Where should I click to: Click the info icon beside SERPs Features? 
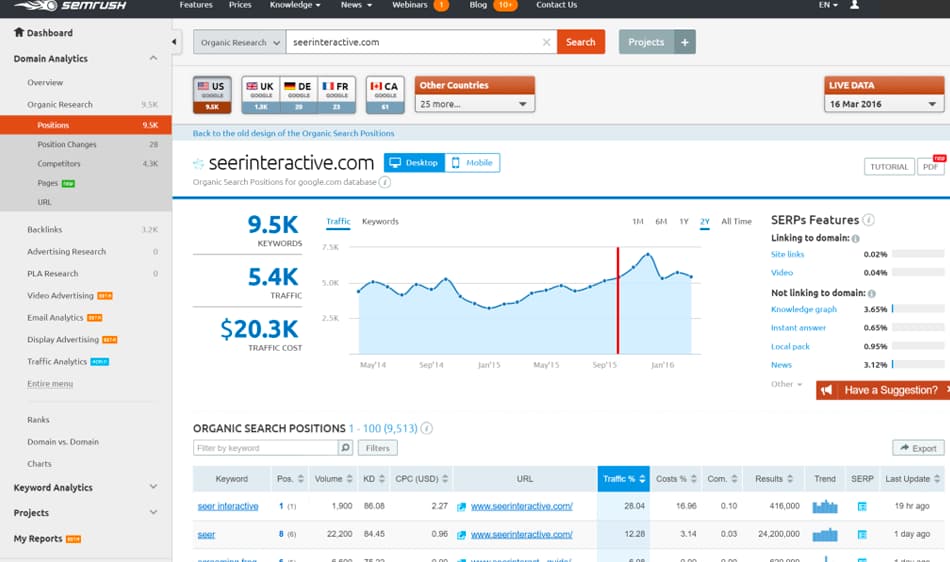[x=868, y=220]
